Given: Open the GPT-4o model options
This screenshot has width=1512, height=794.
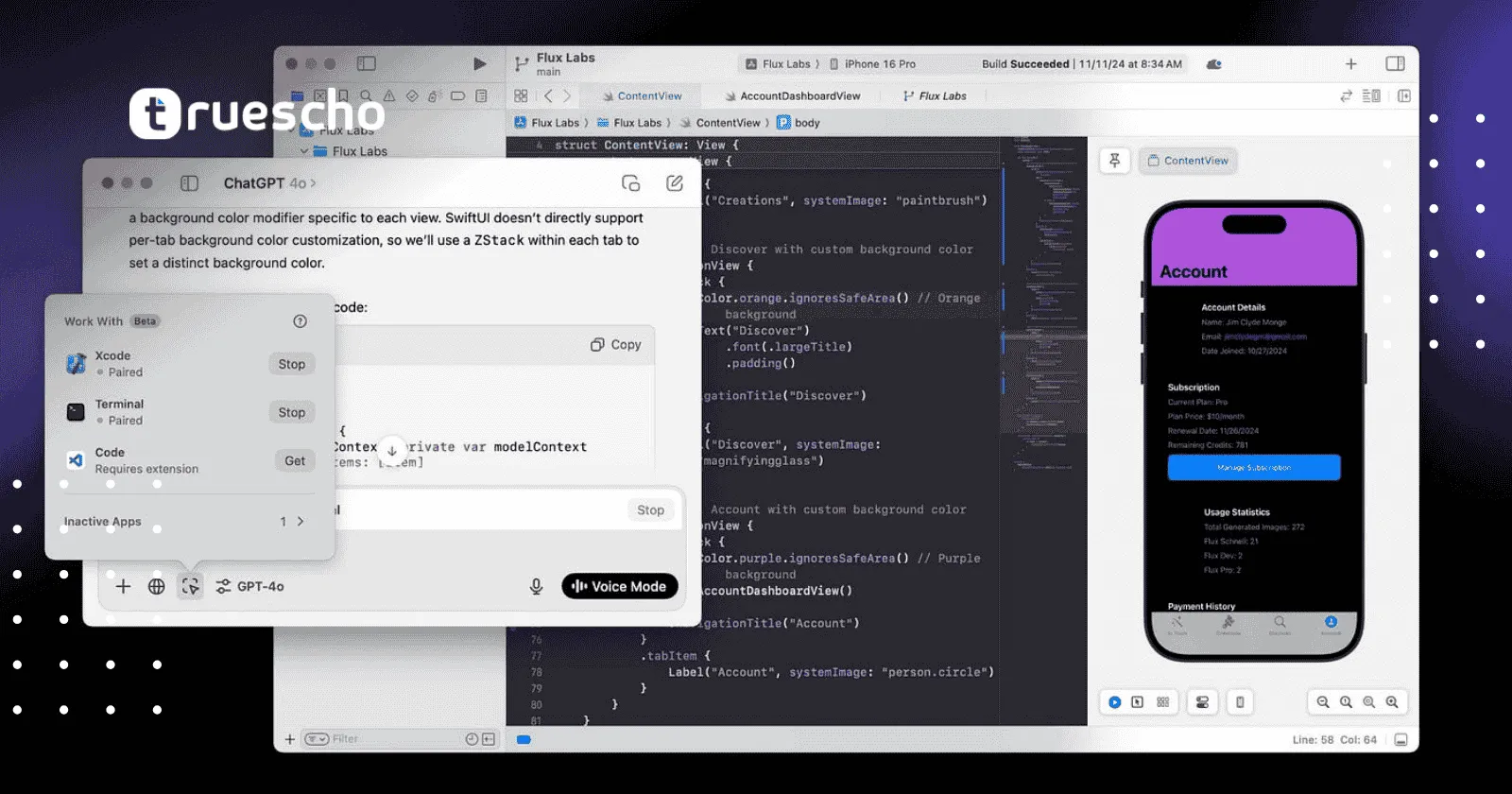Looking at the screenshot, I should coord(250,586).
